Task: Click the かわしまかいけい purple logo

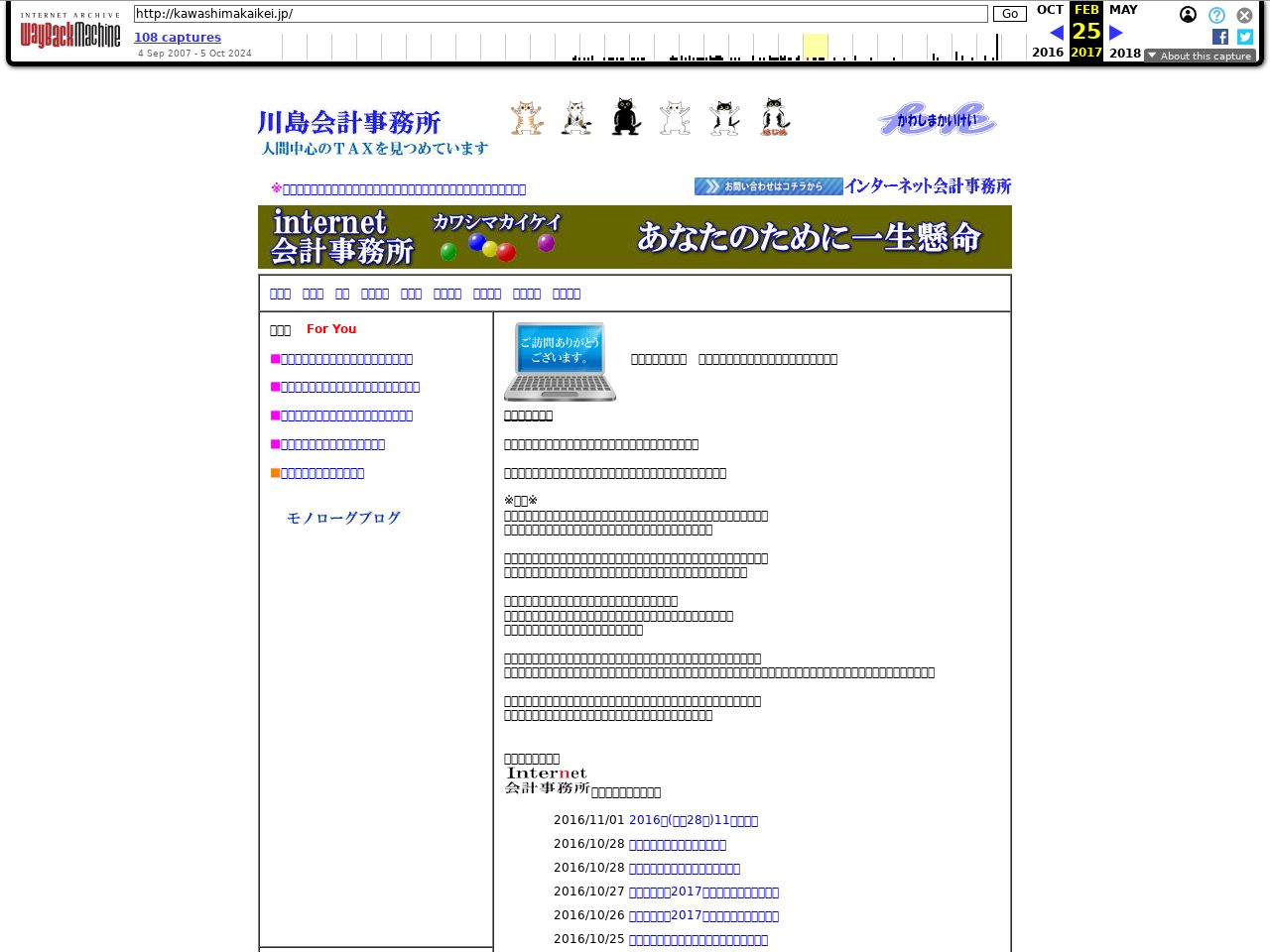Action: pos(937,119)
